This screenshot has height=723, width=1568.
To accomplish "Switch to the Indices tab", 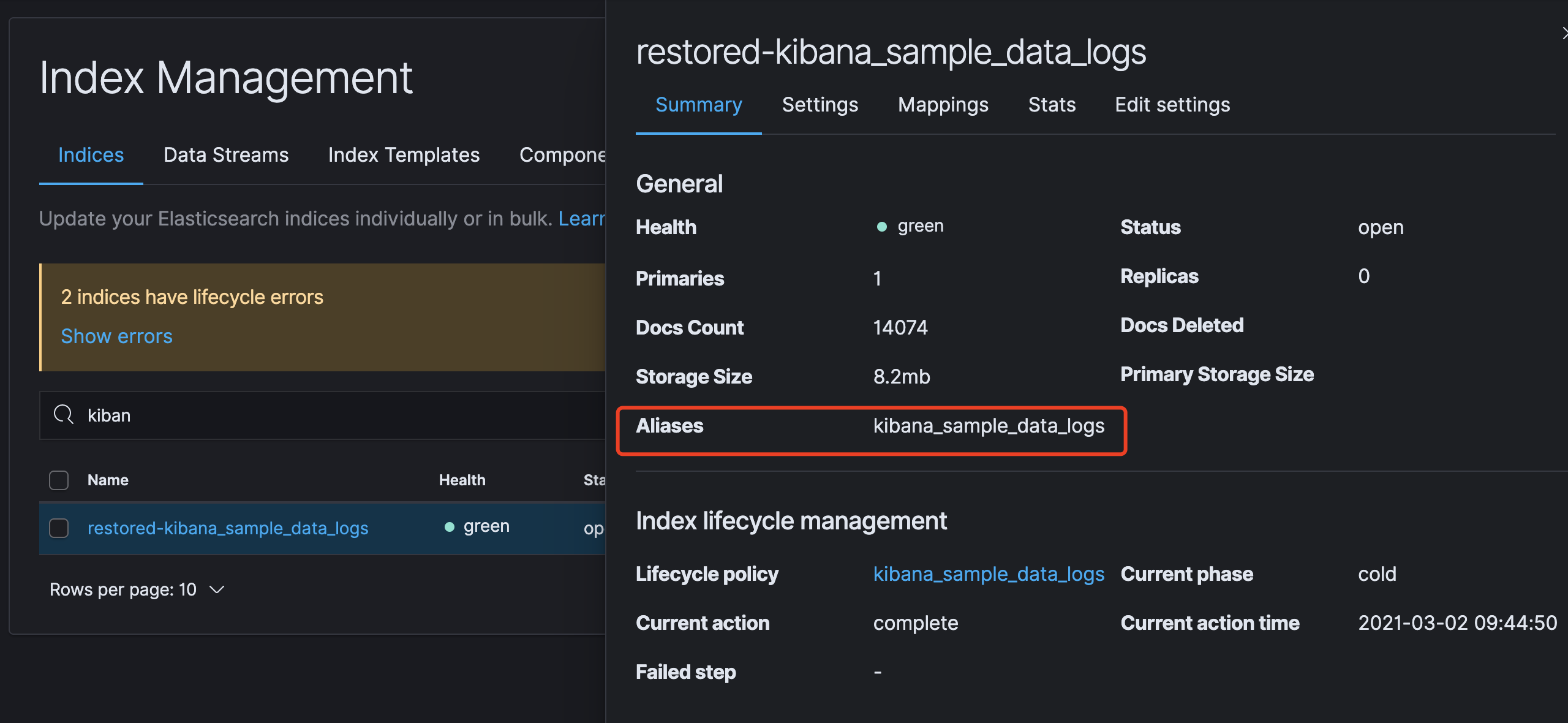I will [x=91, y=155].
